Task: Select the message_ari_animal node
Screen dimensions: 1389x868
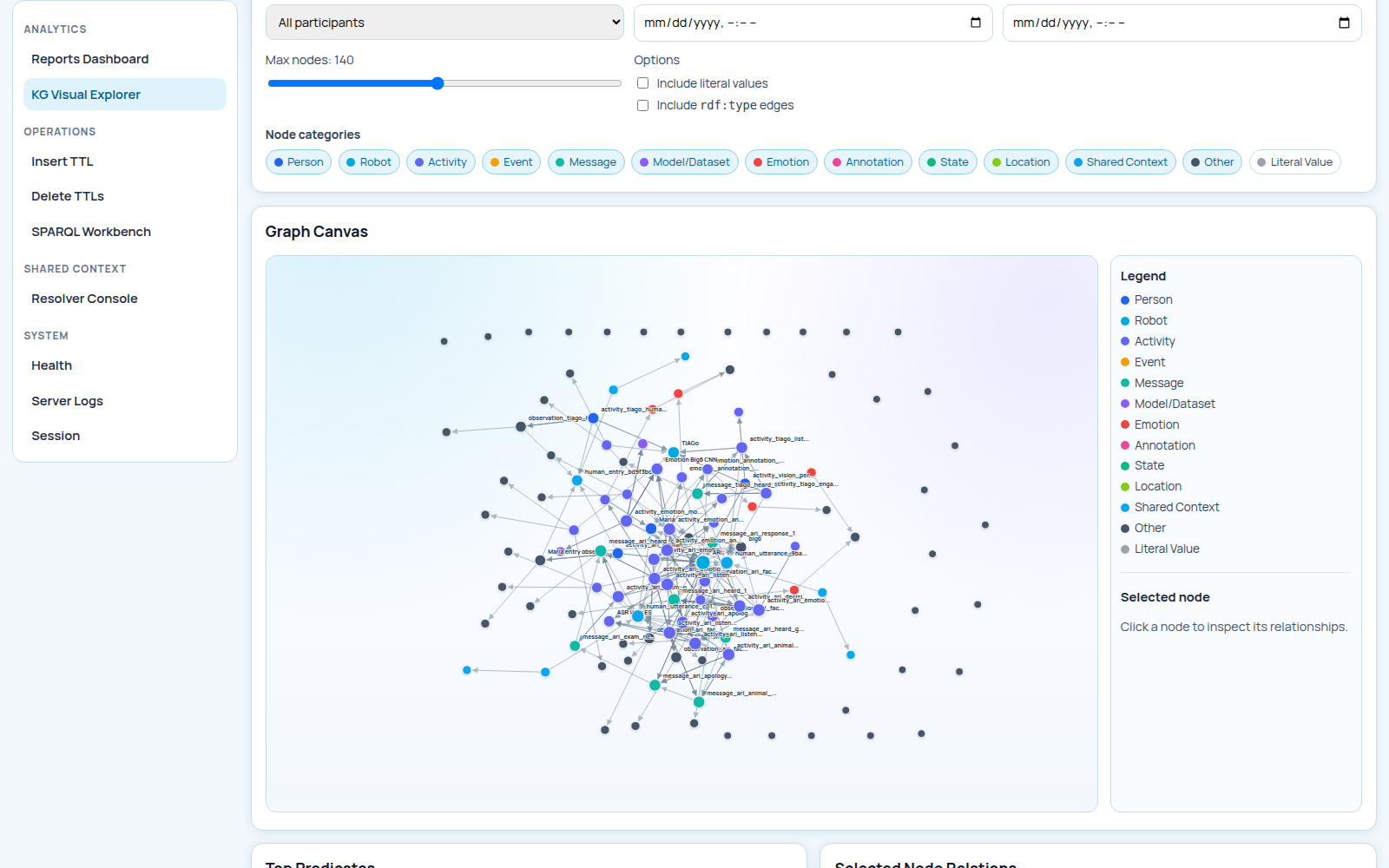Action: click(x=699, y=701)
